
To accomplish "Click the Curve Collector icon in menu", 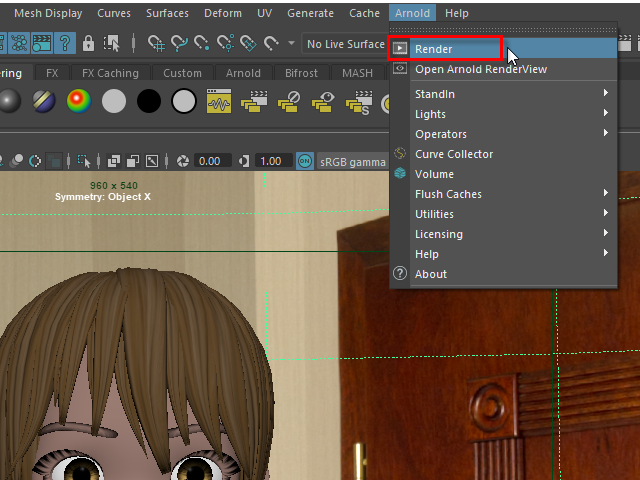I will 399,154.
